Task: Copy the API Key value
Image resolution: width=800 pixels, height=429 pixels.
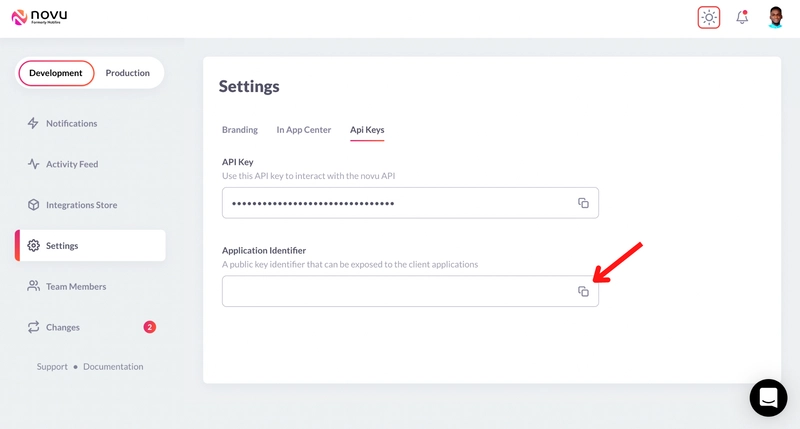Action: 583,203
